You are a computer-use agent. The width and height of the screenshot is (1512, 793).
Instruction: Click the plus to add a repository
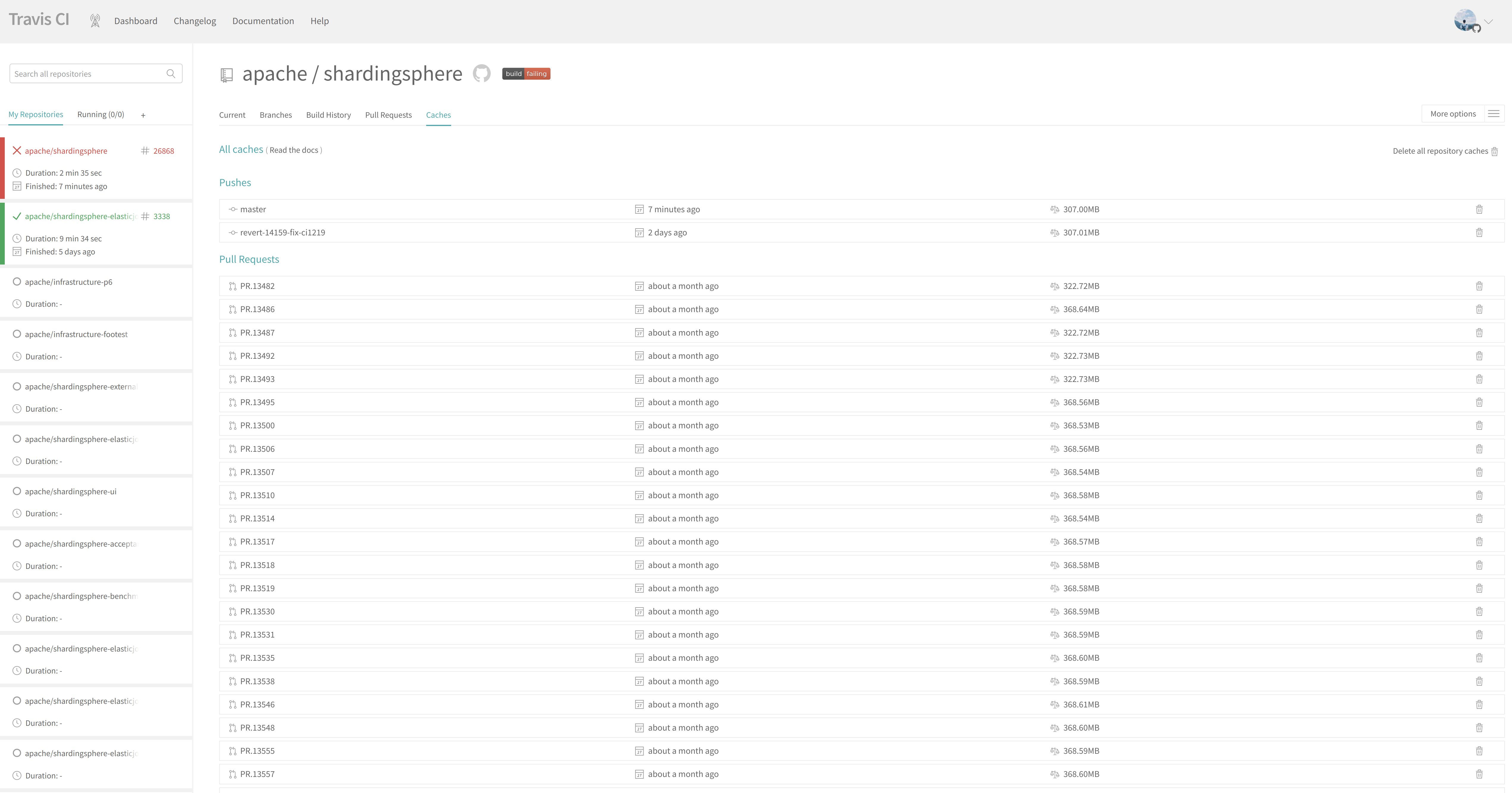pyautogui.click(x=143, y=115)
